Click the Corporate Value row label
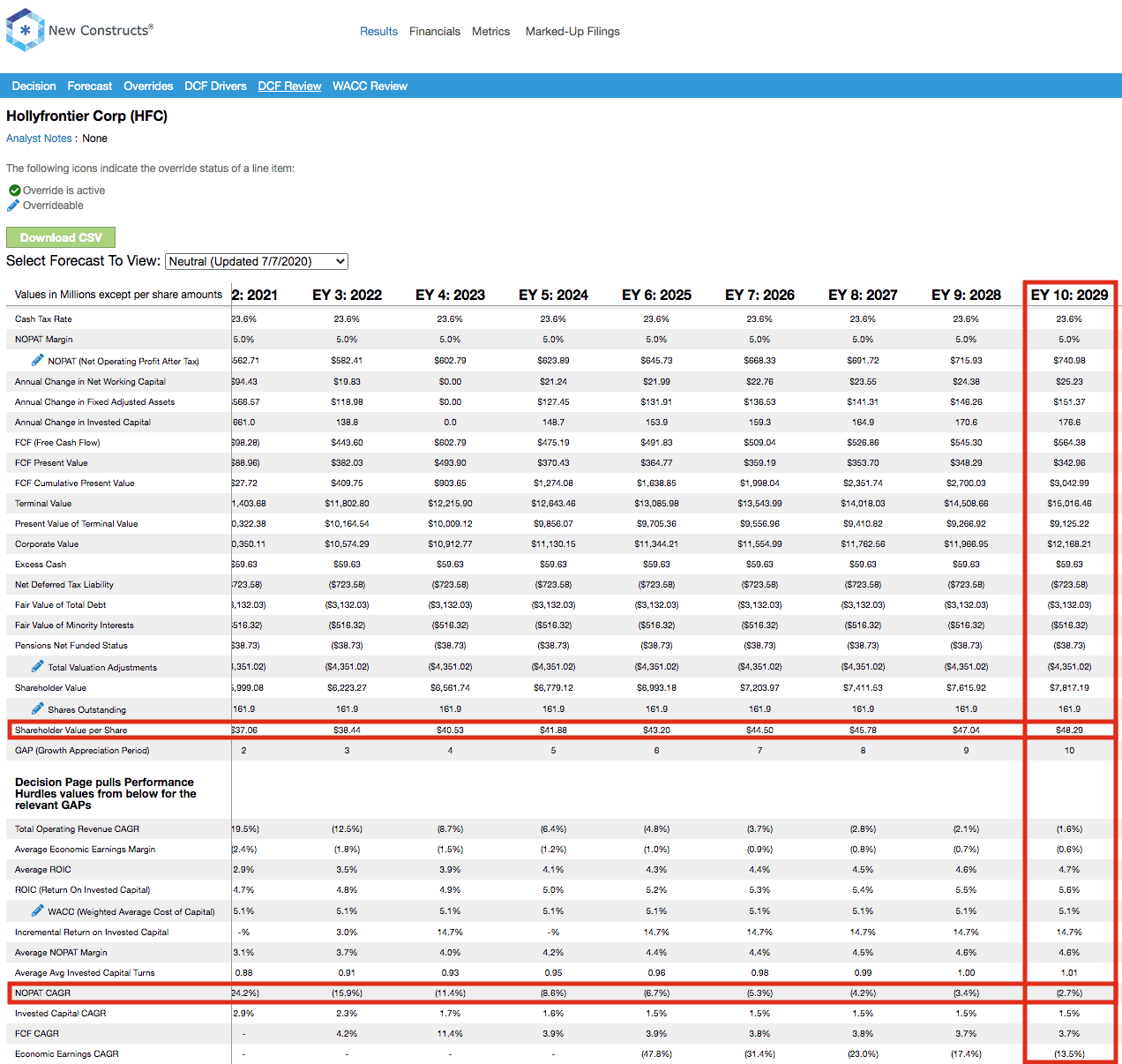The width and height of the screenshot is (1122, 1064). click(x=47, y=544)
